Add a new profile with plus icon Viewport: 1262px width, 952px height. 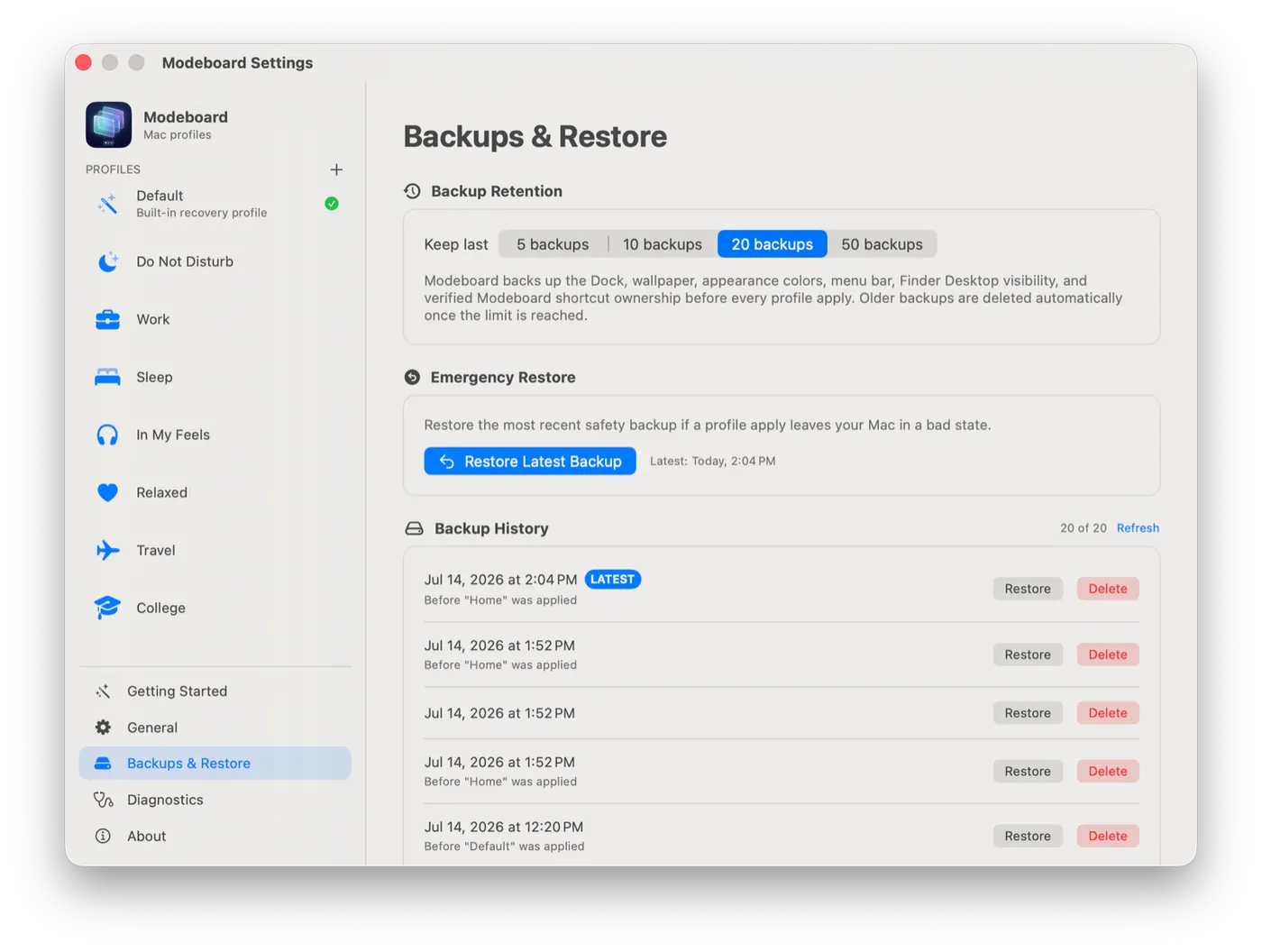click(336, 169)
